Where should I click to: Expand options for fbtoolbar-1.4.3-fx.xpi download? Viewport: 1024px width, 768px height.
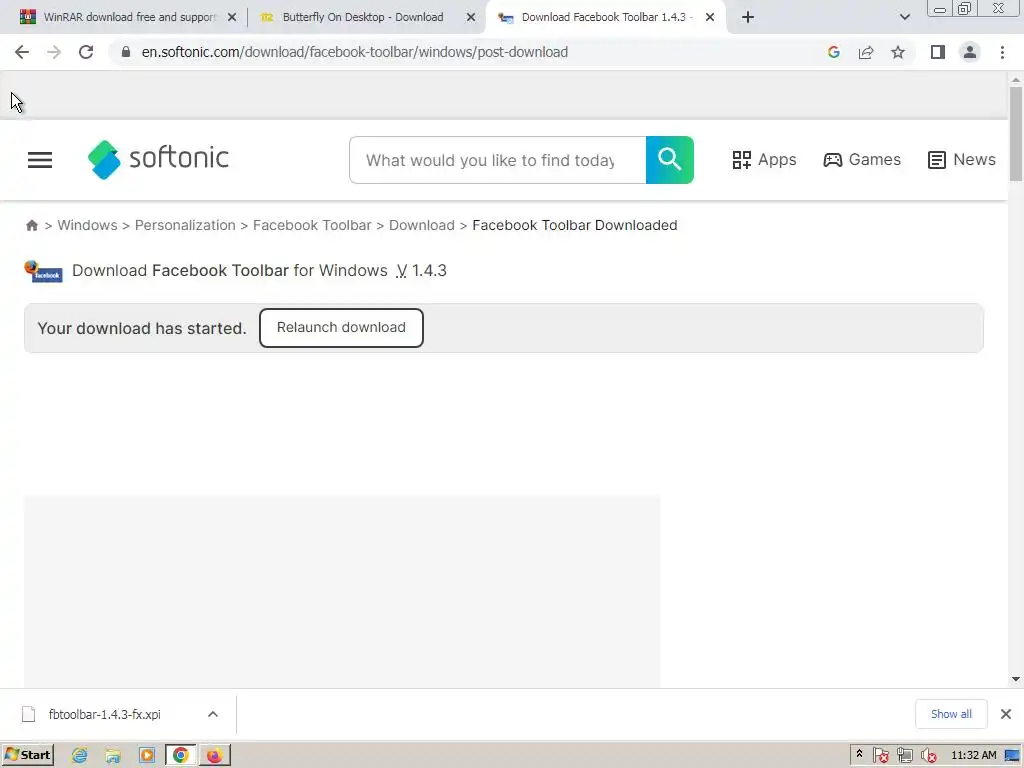click(213, 714)
